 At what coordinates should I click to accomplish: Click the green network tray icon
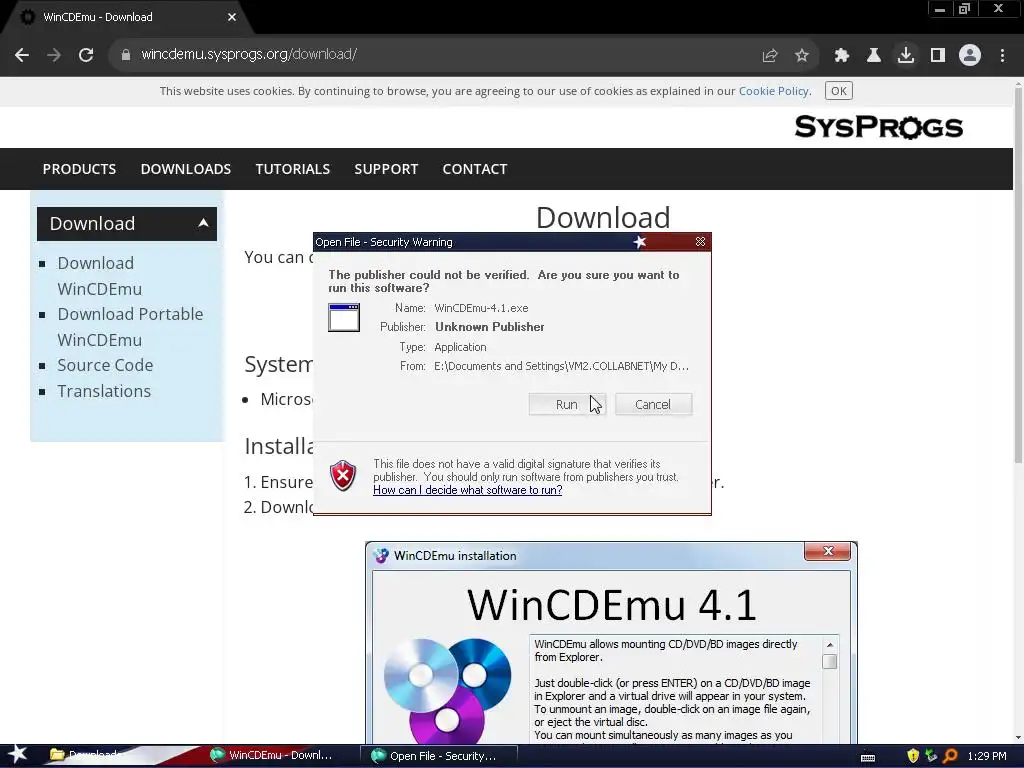point(931,756)
